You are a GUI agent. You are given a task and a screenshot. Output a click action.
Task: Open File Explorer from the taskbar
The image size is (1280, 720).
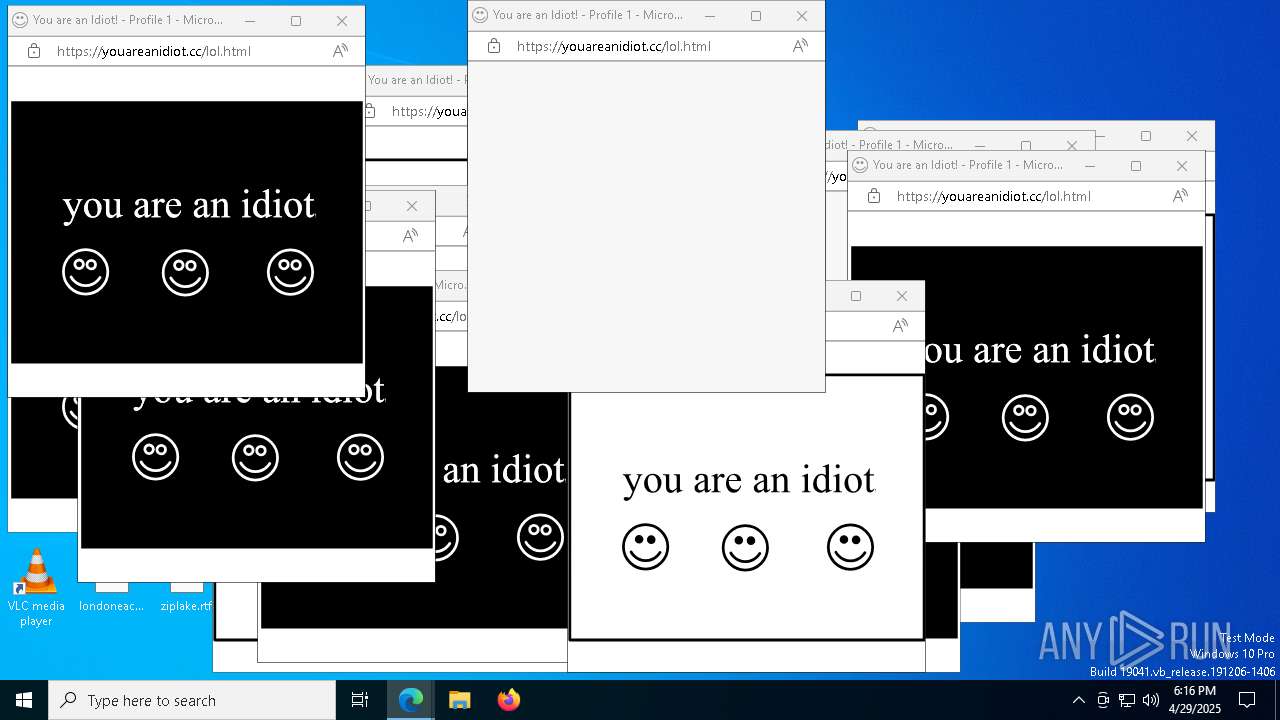click(x=459, y=700)
